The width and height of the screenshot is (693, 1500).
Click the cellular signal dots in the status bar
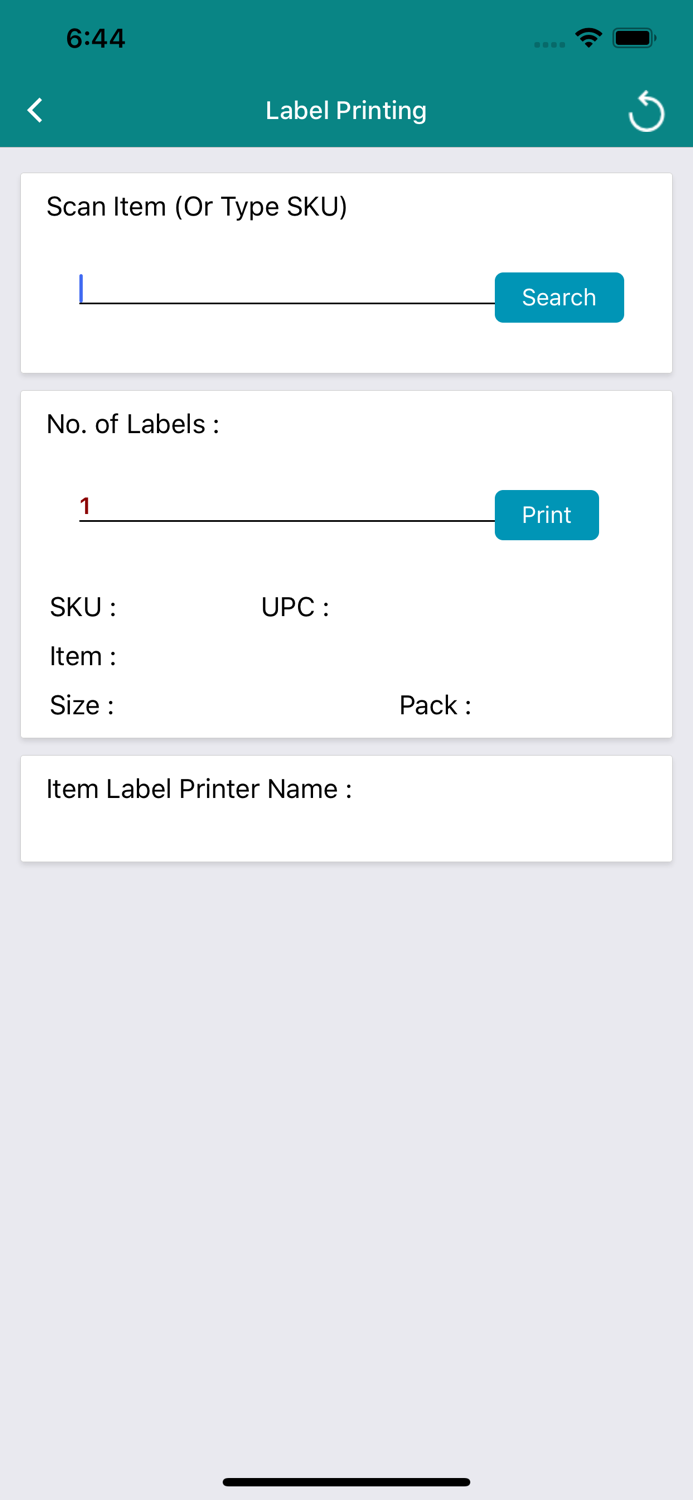pyautogui.click(x=549, y=43)
